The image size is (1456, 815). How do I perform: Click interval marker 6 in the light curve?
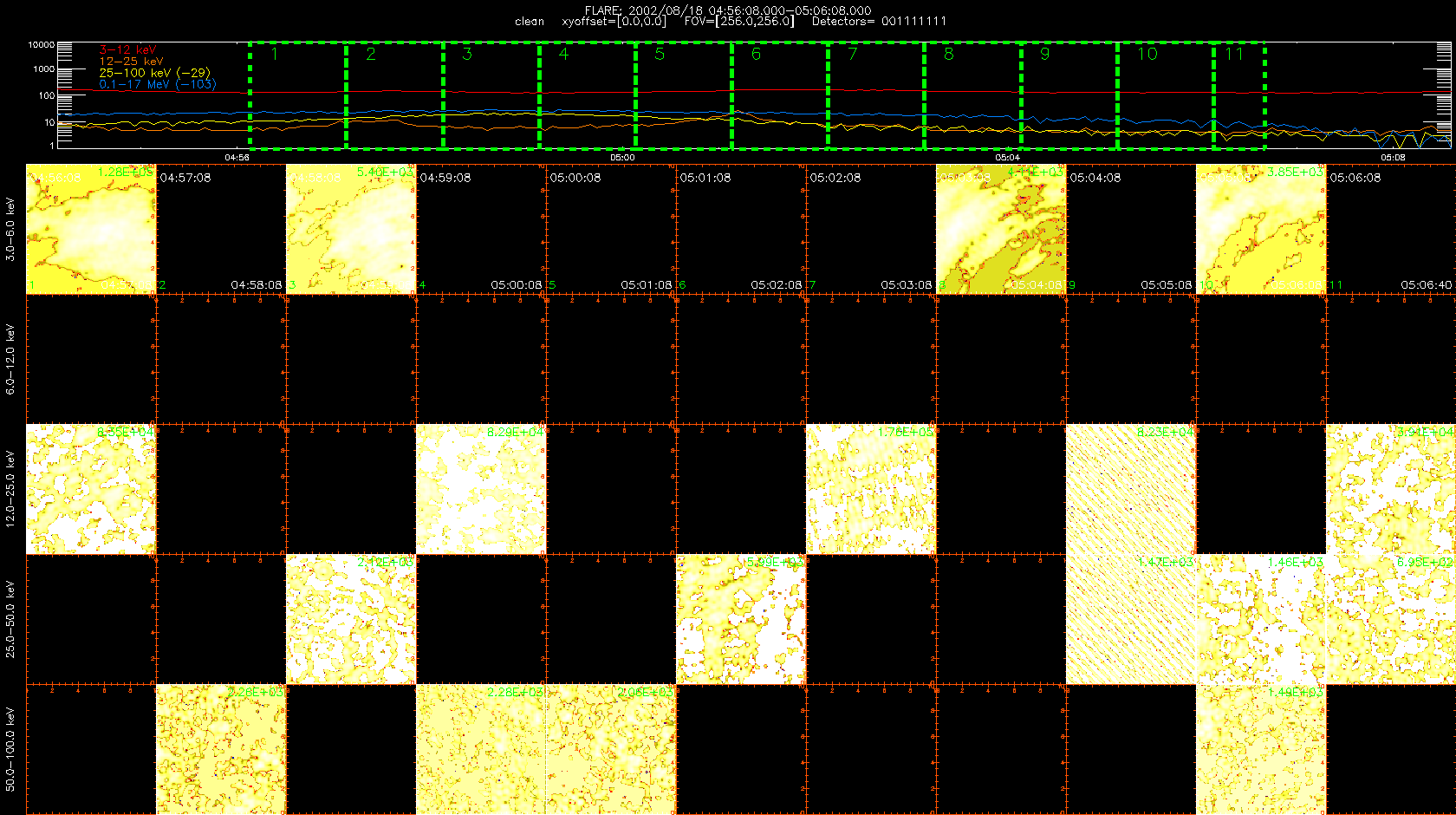coord(756,55)
